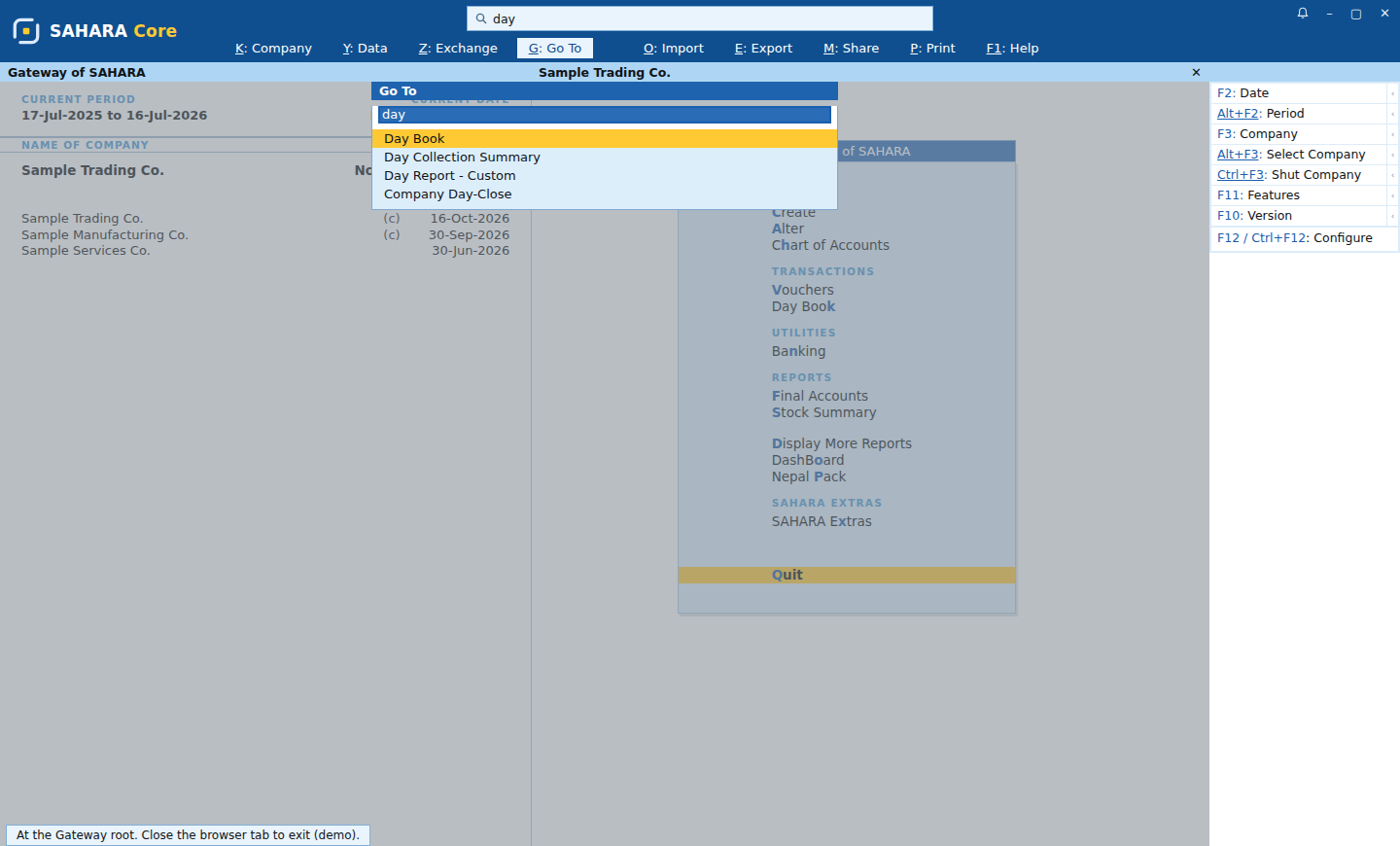
Task: Click Ctrl+F3: Shut Company button
Action: [x=1298, y=175]
